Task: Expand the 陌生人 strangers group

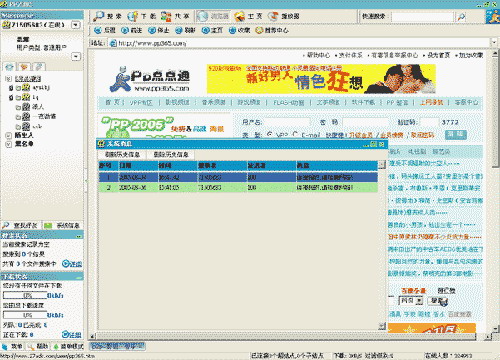Action: pyautogui.click(x=8, y=135)
